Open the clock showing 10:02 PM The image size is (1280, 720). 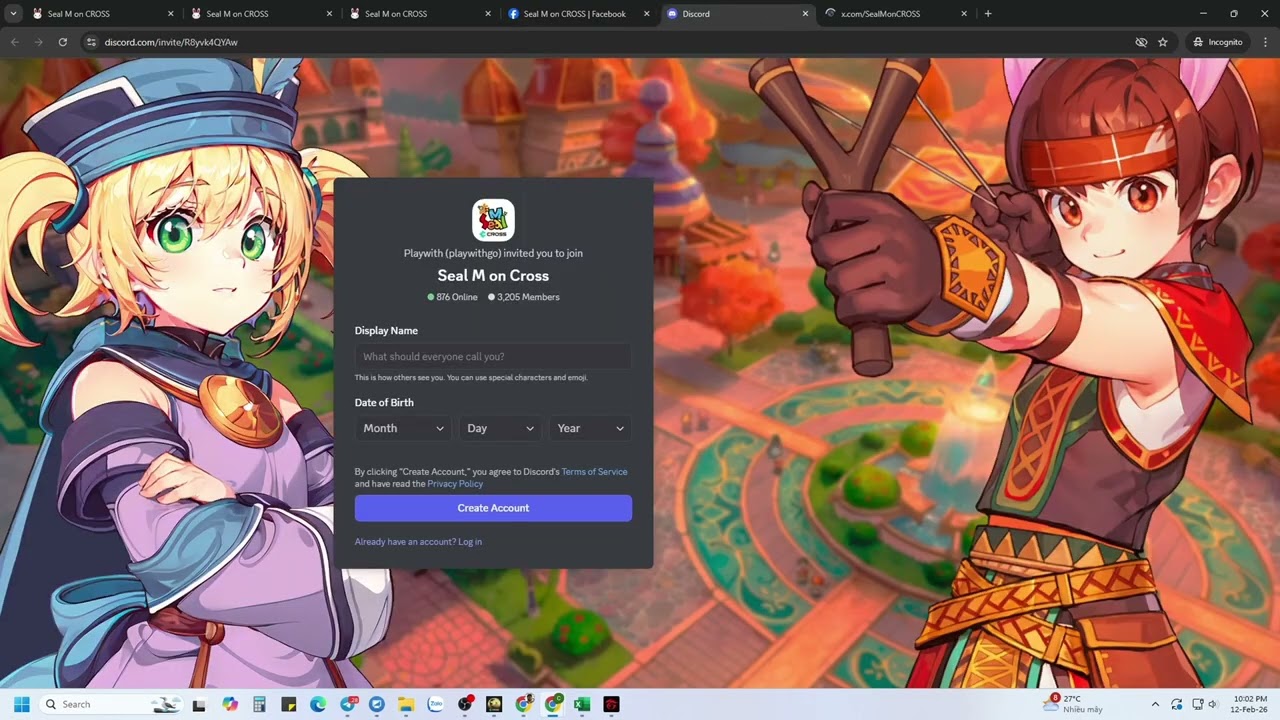[x=1250, y=704]
